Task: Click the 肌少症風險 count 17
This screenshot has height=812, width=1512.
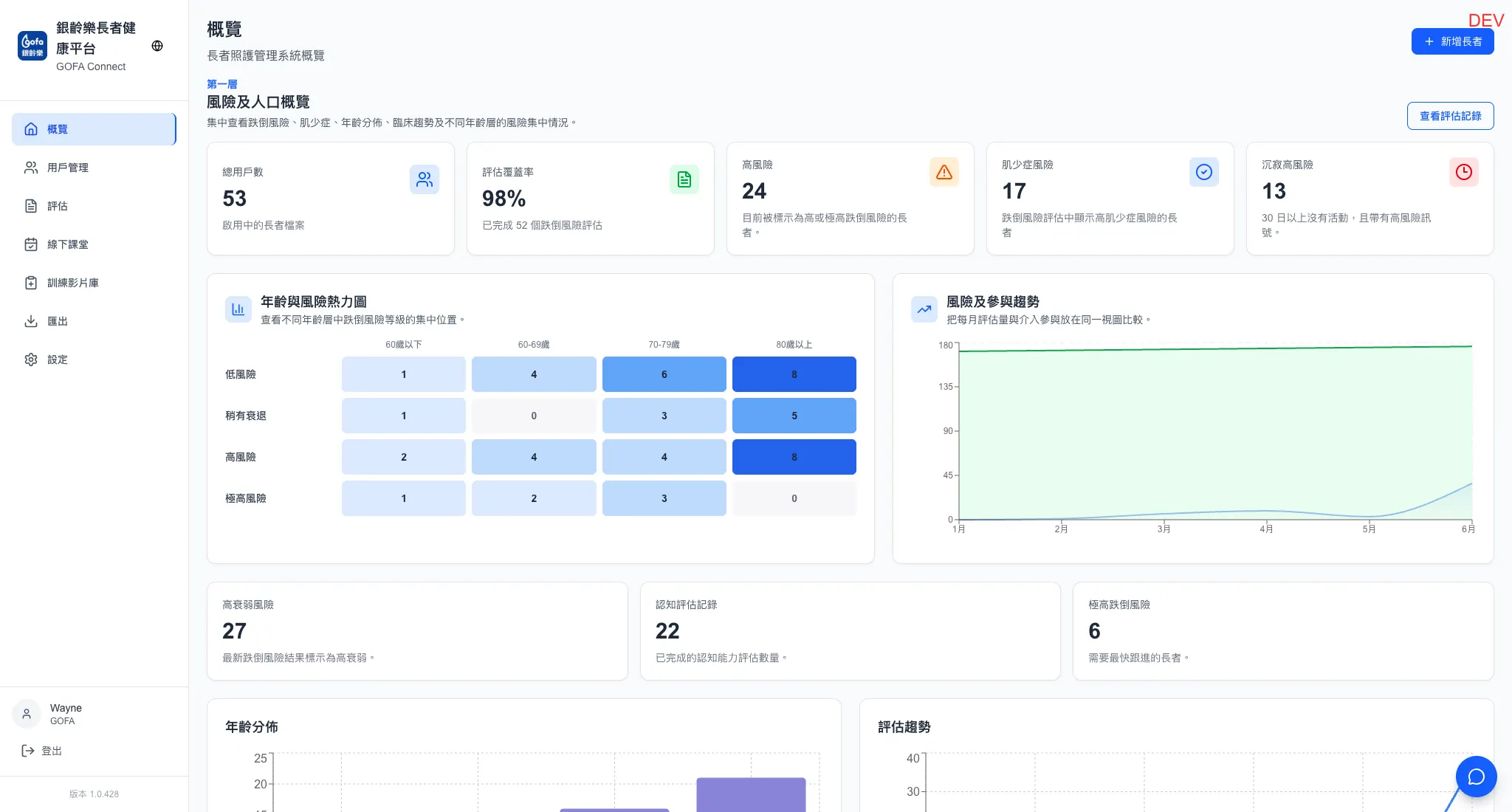Action: (1014, 191)
